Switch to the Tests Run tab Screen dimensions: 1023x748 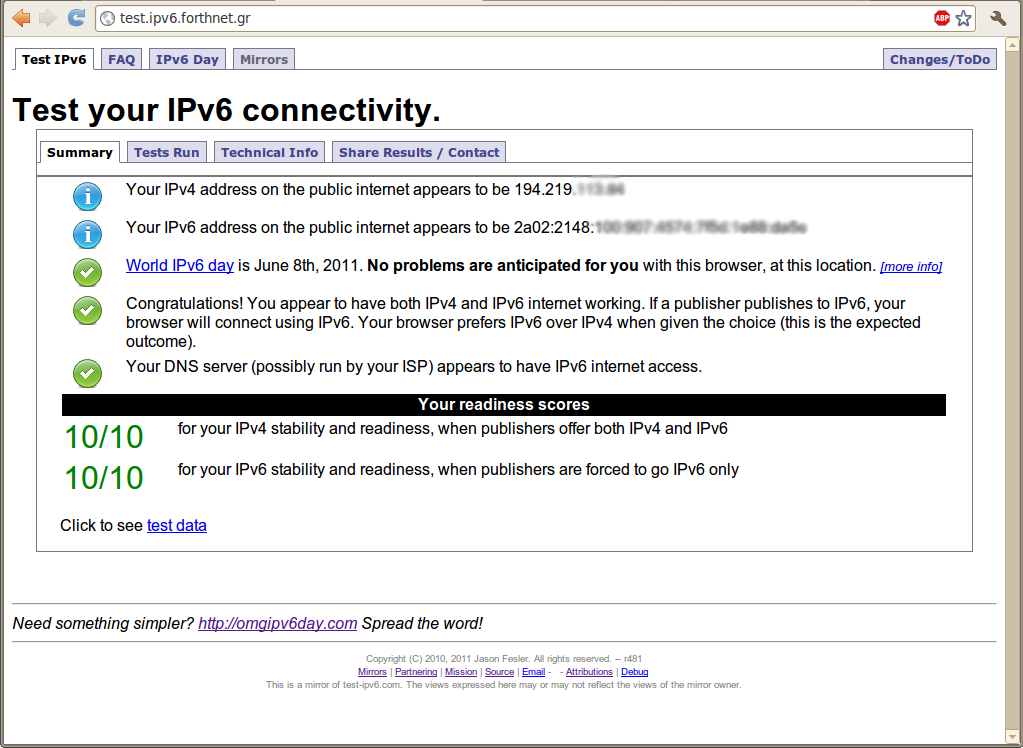tap(166, 153)
